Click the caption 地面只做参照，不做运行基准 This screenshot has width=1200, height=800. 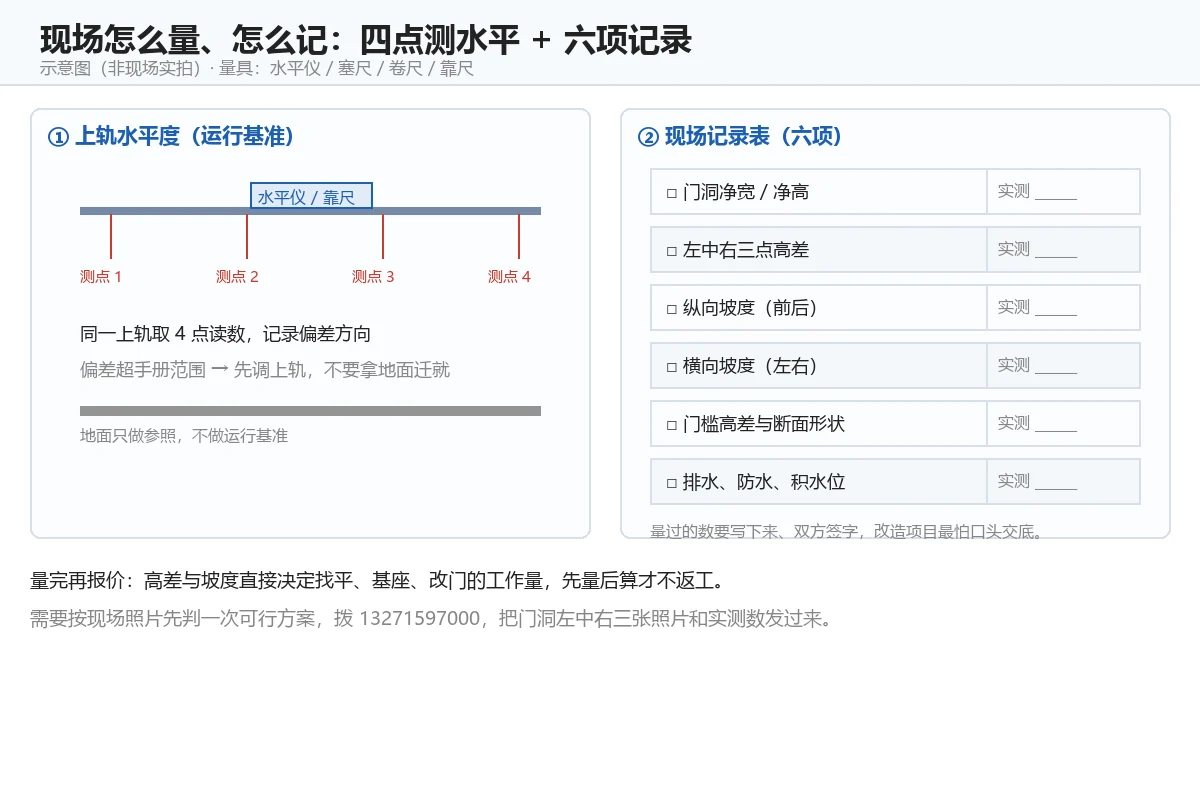point(184,436)
